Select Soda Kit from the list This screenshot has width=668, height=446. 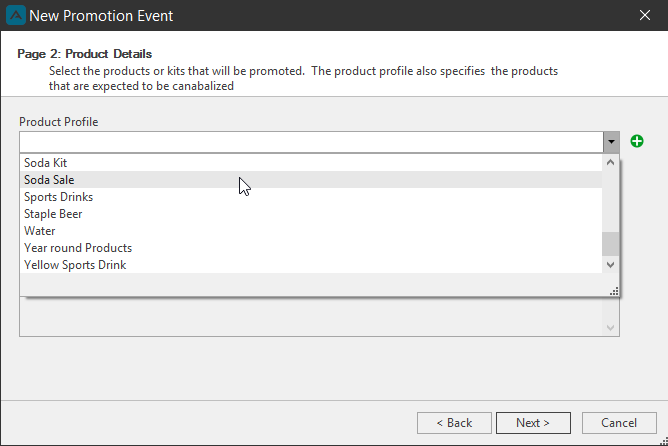[x=311, y=163]
